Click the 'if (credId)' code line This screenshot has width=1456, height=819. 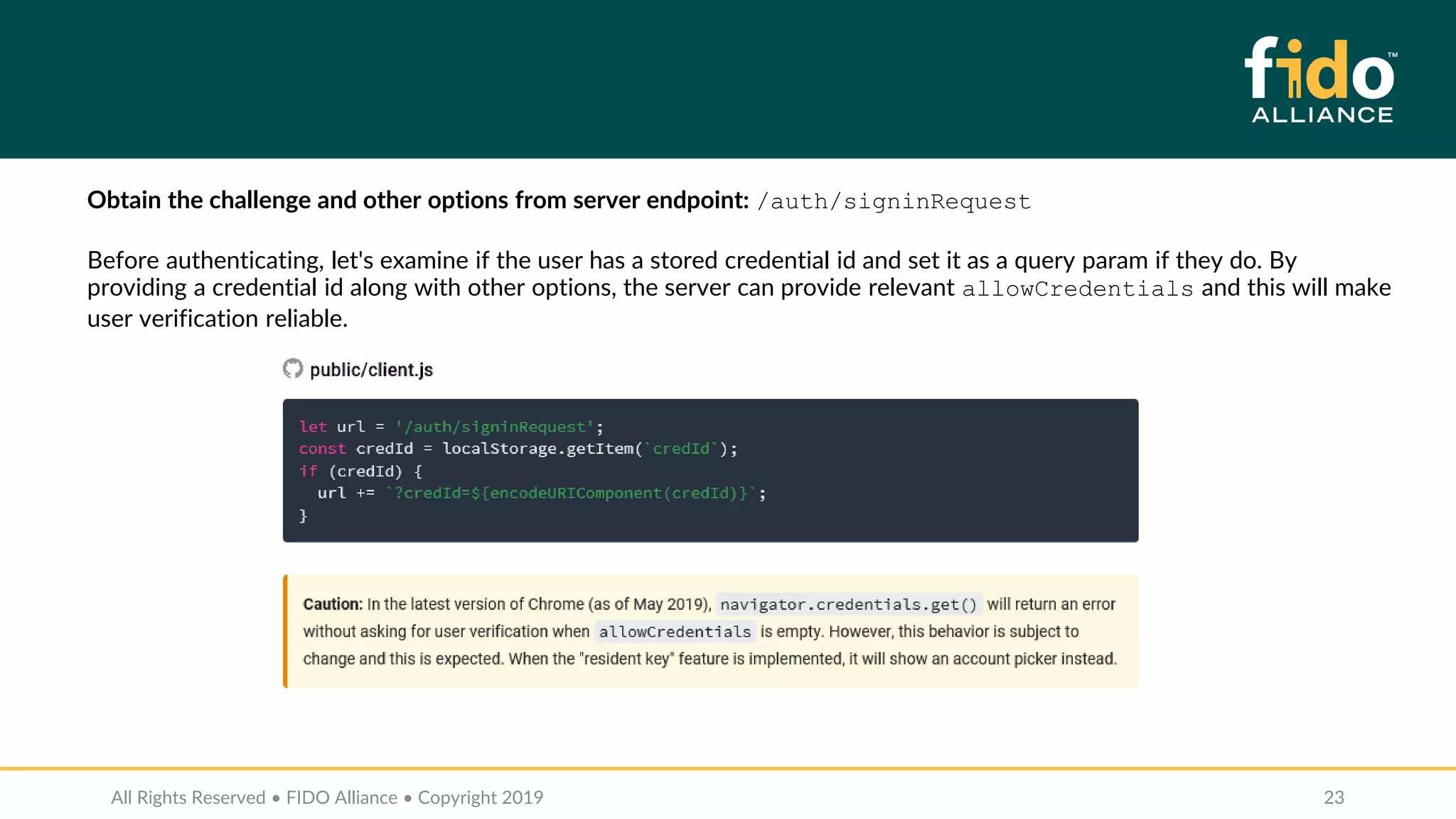pyautogui.click(x=360, y=471)
